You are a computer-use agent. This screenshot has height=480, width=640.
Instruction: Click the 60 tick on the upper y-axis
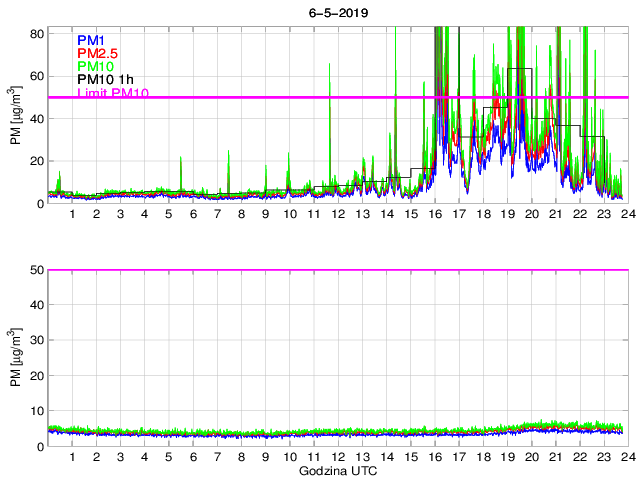pyautogui.click(x=36, y=76)
